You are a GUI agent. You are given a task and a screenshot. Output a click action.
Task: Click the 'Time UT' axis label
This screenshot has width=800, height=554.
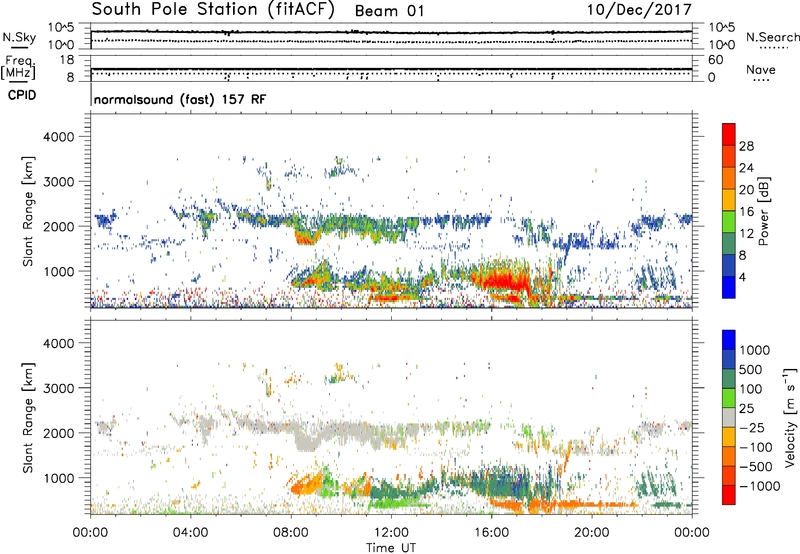pyautogui.click(x=391, y=548)
